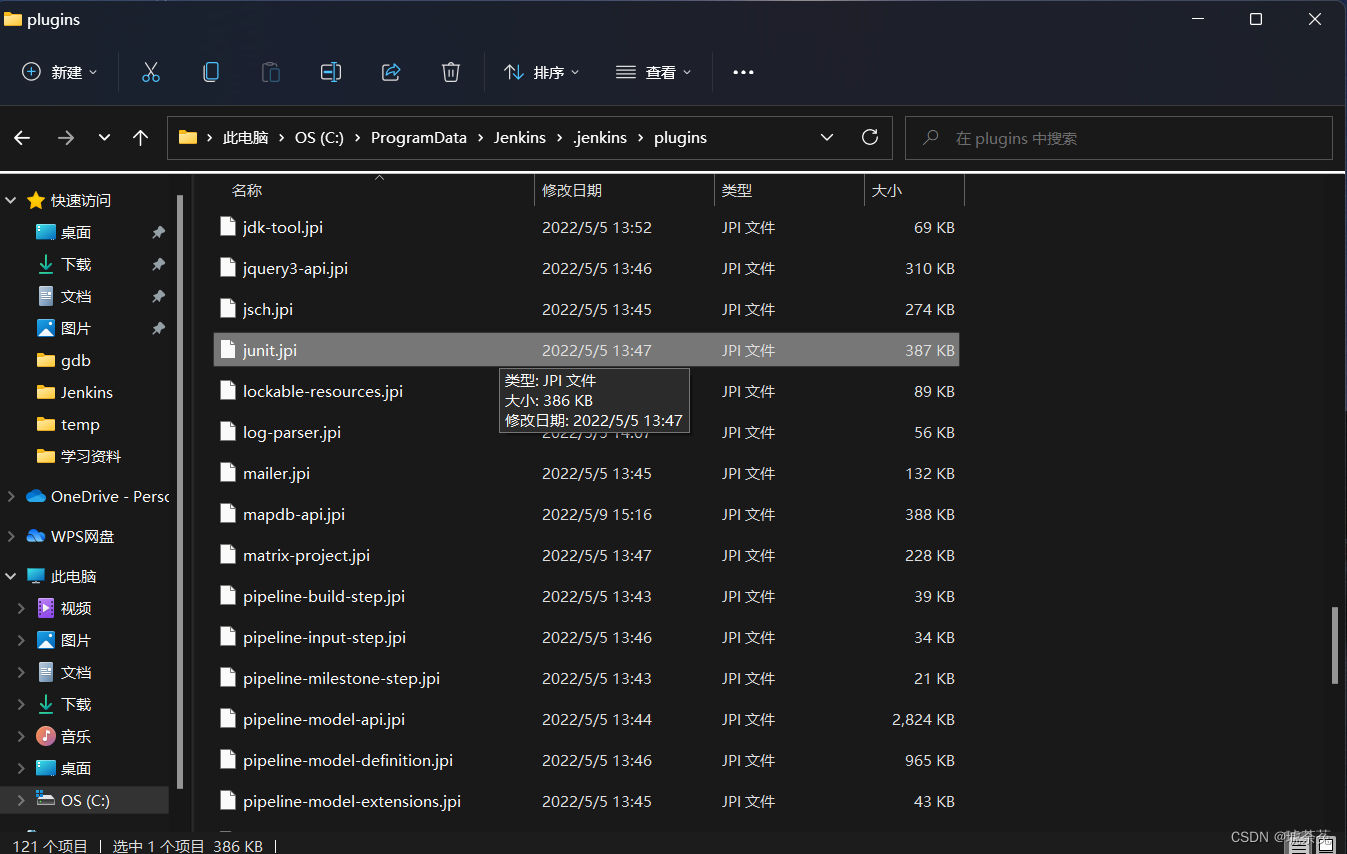
Task: Go back with the left arrow
Action: pos(22,138)
